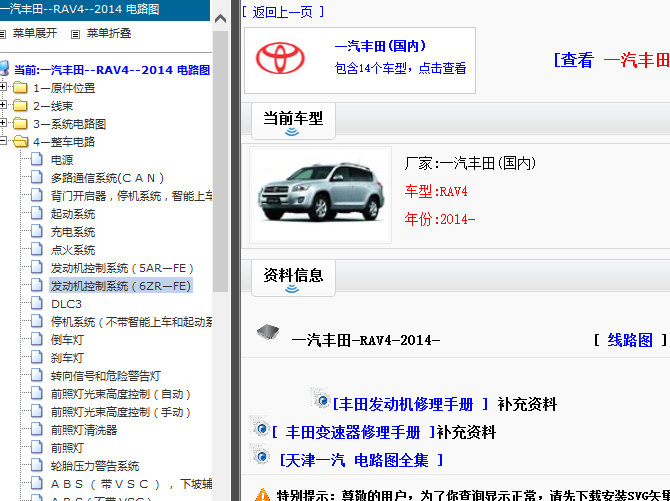The height and width of the screenshot is (501, 670).
Task: Click 菜单展开 to expand the menu
Action: [35, 33]
